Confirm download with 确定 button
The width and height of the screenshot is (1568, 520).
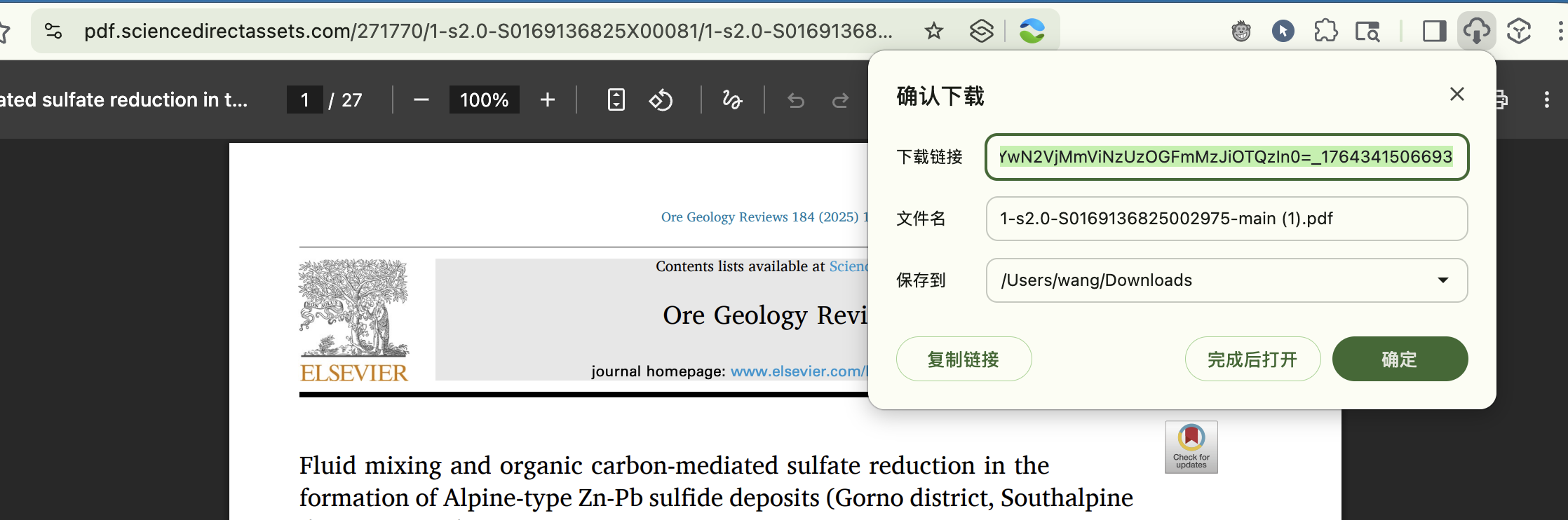pos(1400,359)
